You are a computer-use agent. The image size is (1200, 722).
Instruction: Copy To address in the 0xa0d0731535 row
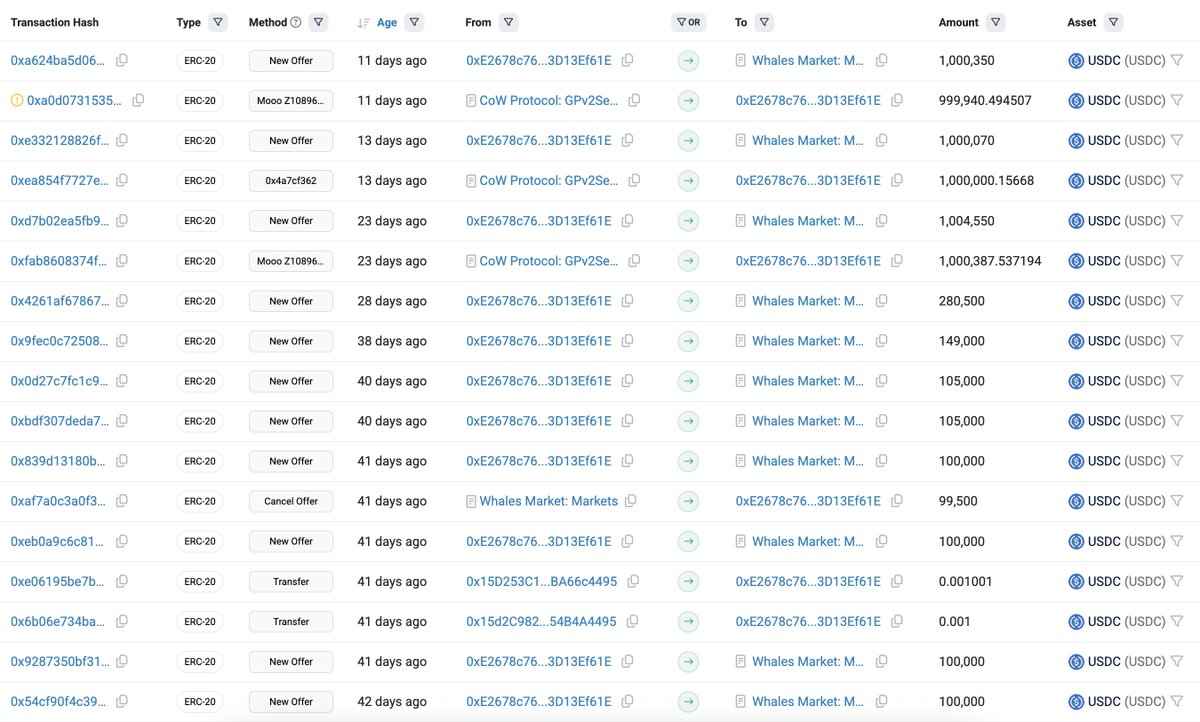point(897,101)
